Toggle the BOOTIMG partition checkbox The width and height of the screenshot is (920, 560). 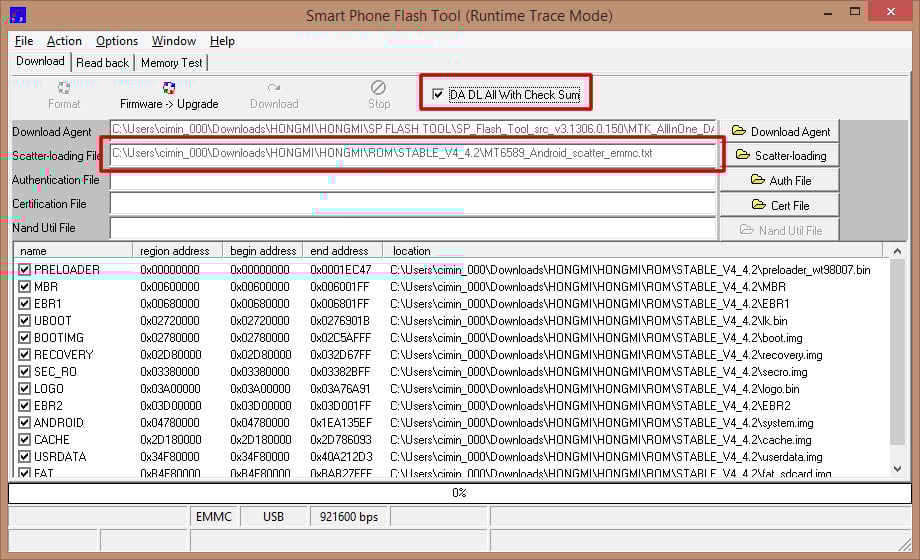click(x=24, y=338)
